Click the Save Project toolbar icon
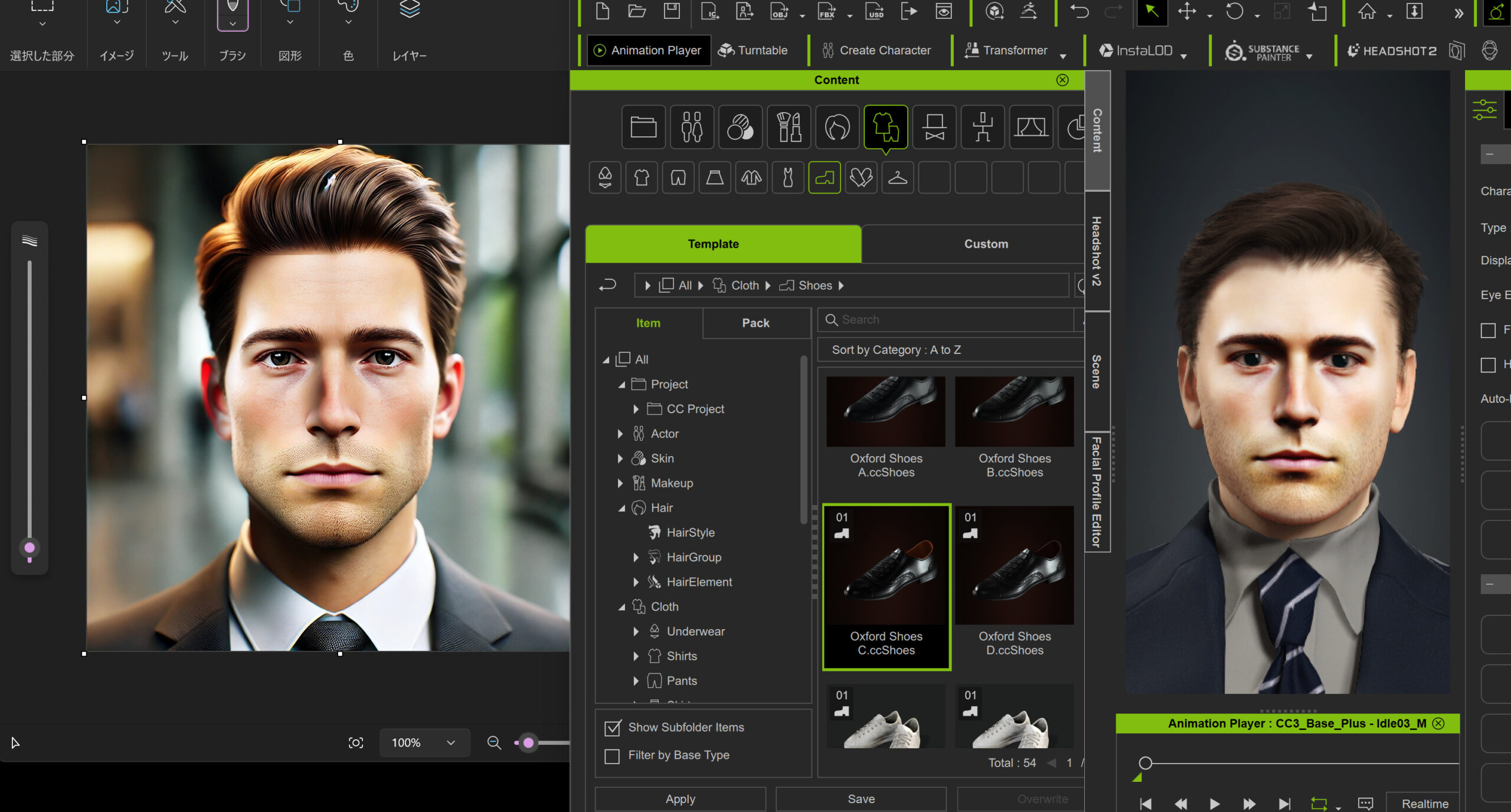1511x812 pixels. pyautogui.click(x=672, y=11)
